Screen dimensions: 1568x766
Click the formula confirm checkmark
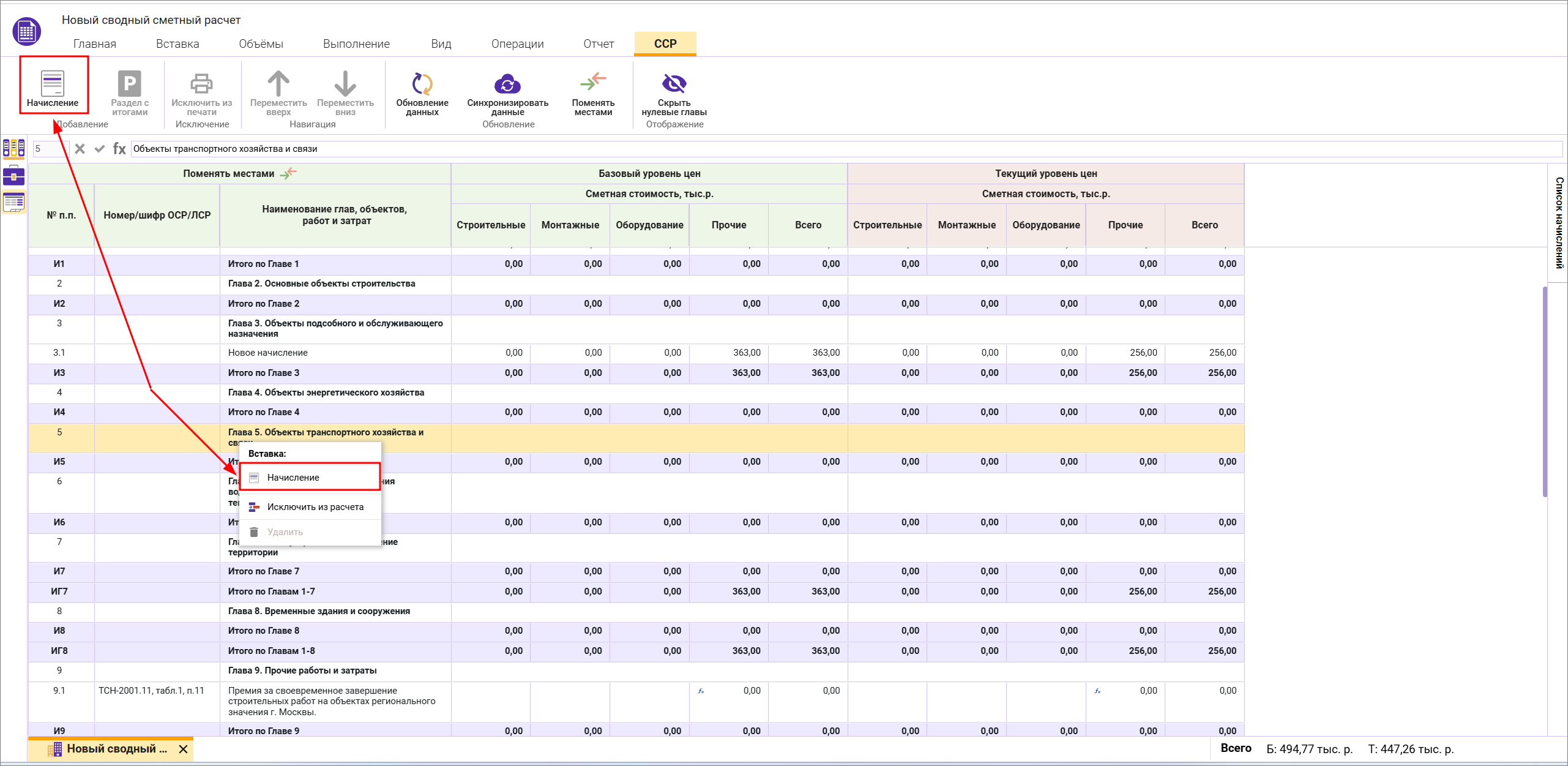point(100,149)
